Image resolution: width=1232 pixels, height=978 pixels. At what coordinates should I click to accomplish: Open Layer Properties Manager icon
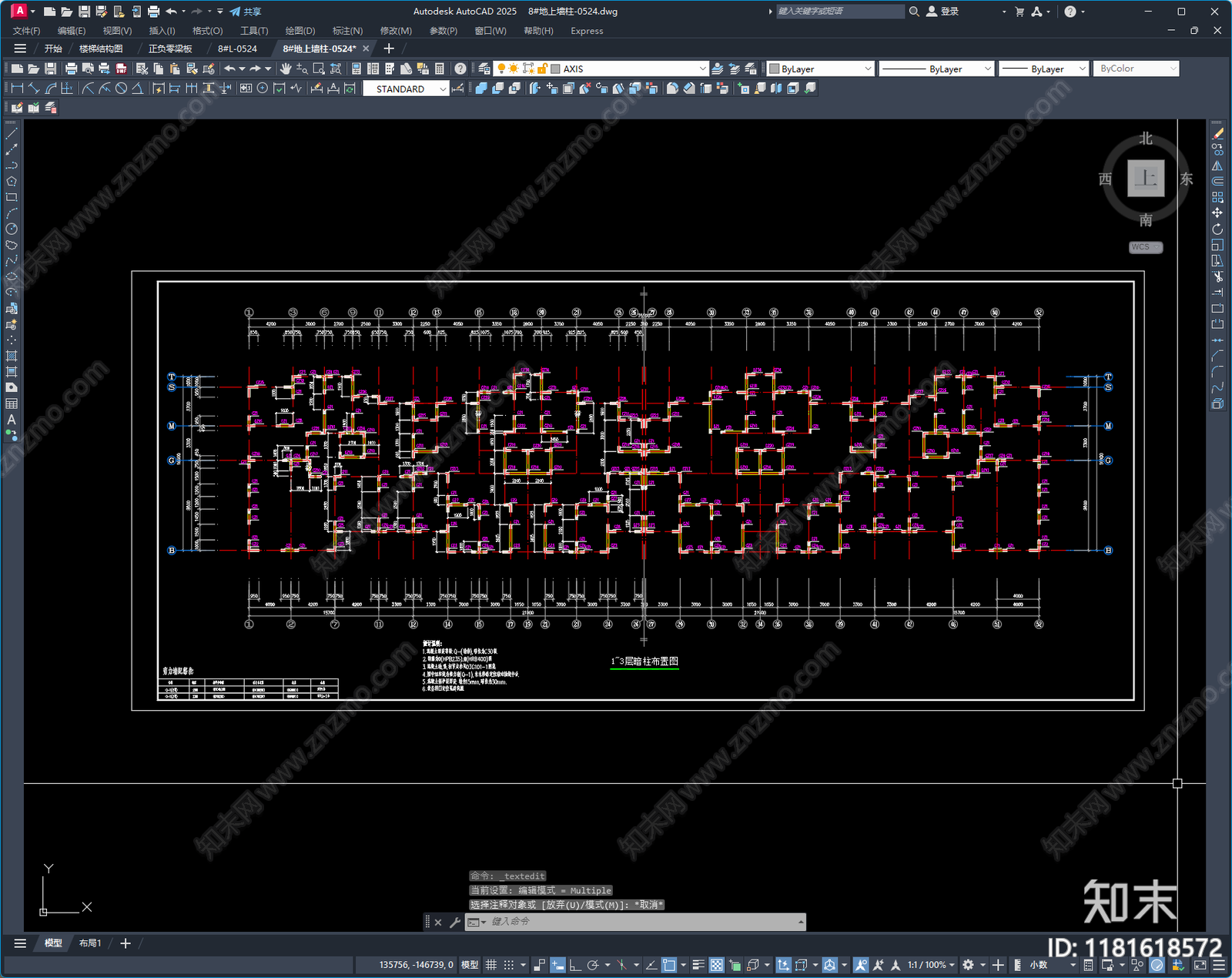click(484, 69)
